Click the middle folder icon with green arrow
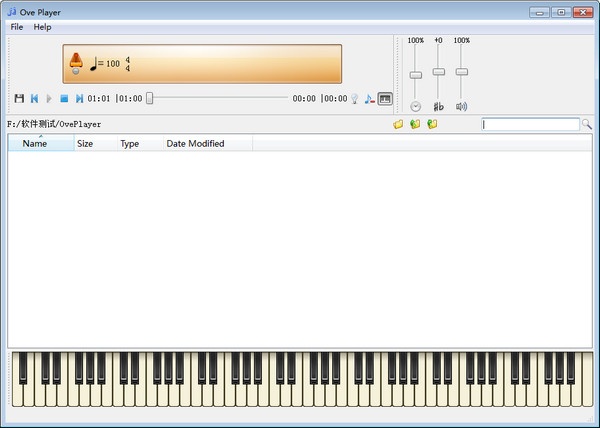The width and height of the screenshot is (600, 428). click(415, 125)
